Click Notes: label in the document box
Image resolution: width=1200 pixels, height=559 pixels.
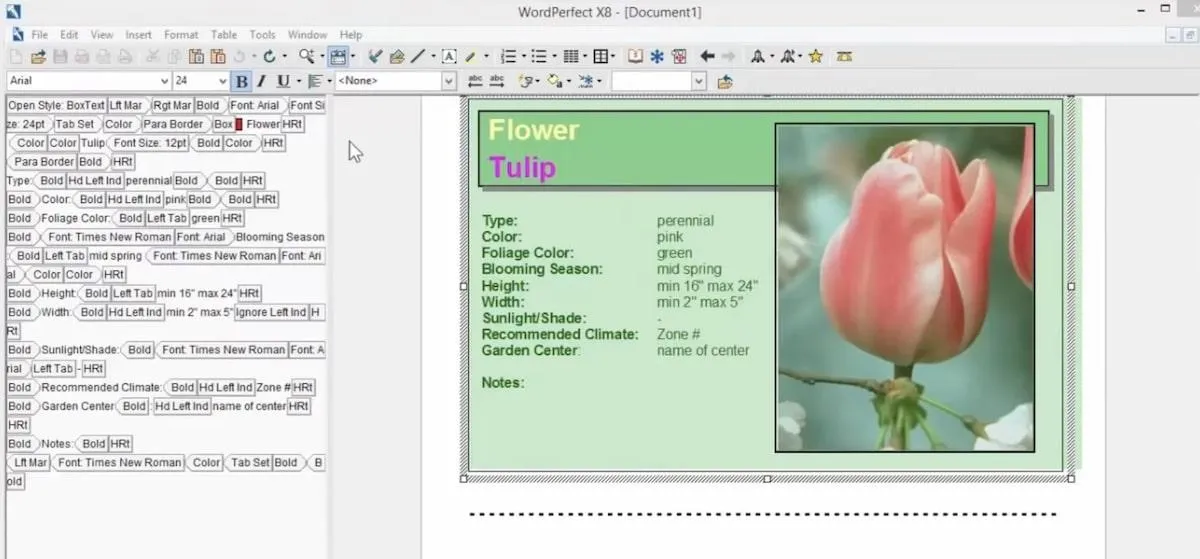pos(503,382)
